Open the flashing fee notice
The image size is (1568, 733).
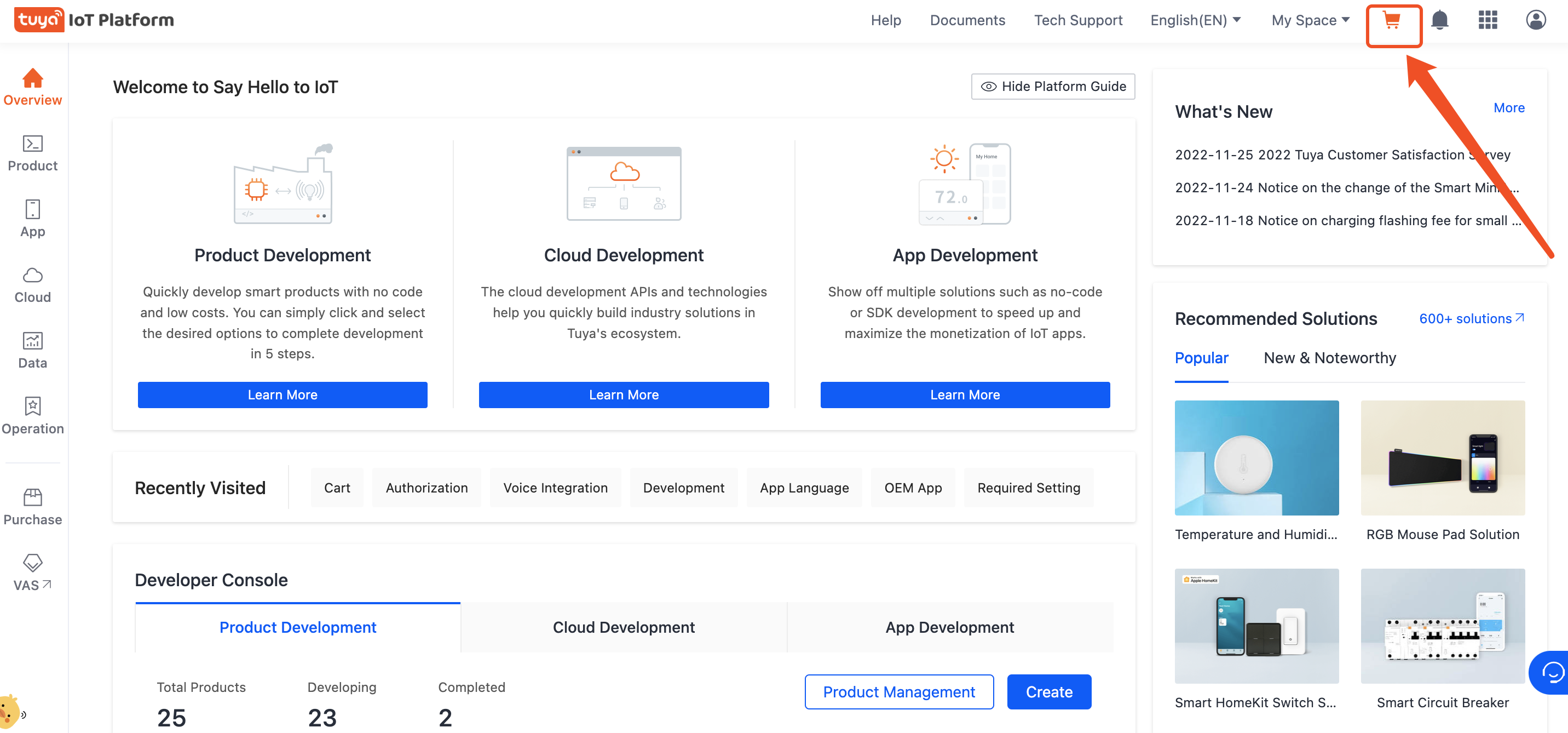tap(1348, 221)
